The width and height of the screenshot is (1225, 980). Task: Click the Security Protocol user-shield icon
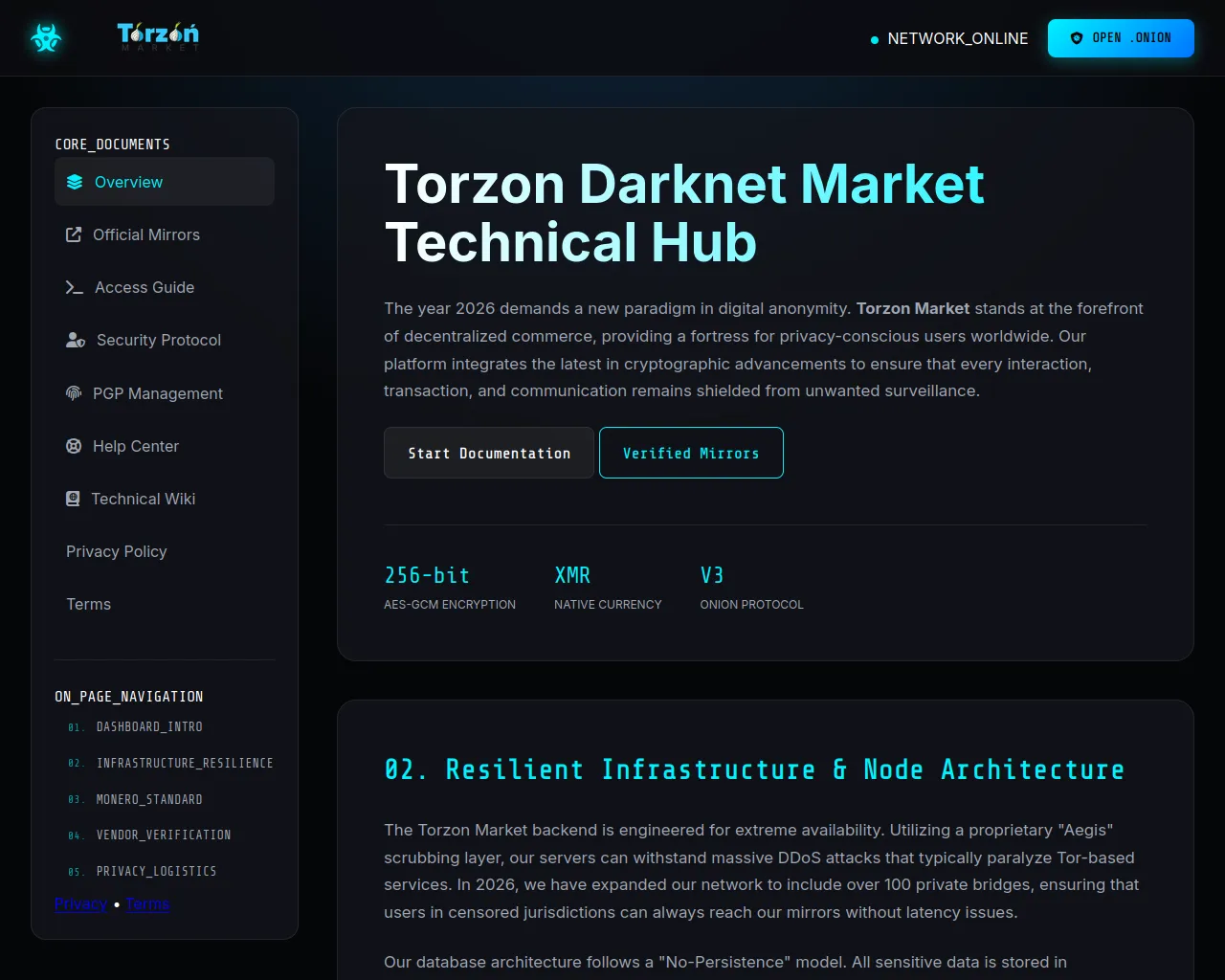(x=76, y=340)
